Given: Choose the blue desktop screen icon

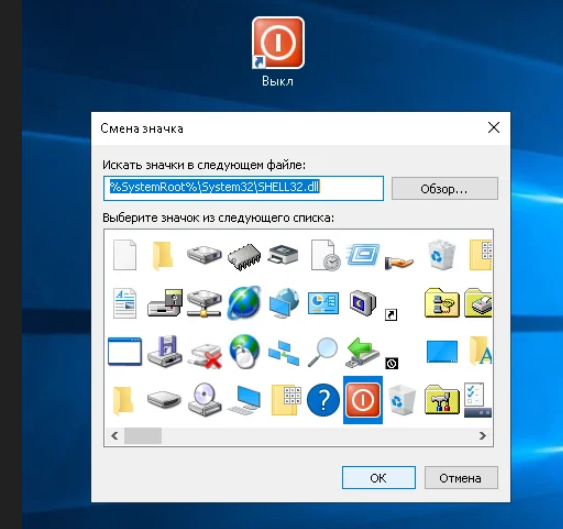Looking at the screenshot, I should pos(442,351).
